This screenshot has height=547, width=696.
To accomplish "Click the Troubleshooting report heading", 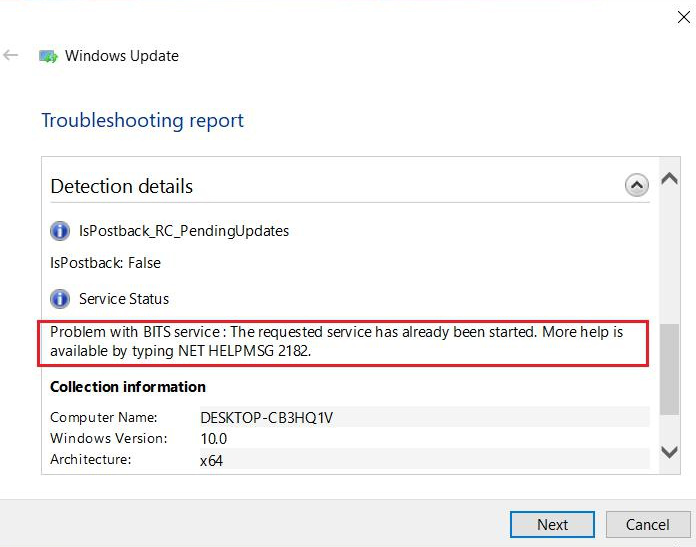I will tap(142, 121).
